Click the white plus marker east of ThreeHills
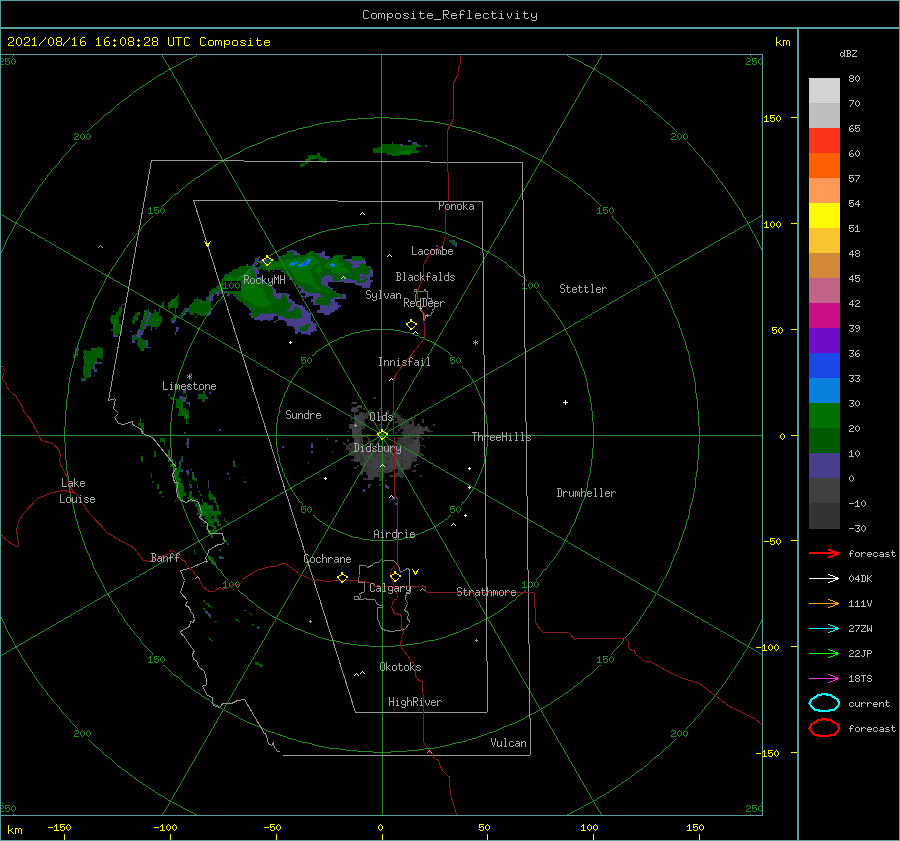Image resolution: width=900 pixels, height=841 pixels. (565, 402)
